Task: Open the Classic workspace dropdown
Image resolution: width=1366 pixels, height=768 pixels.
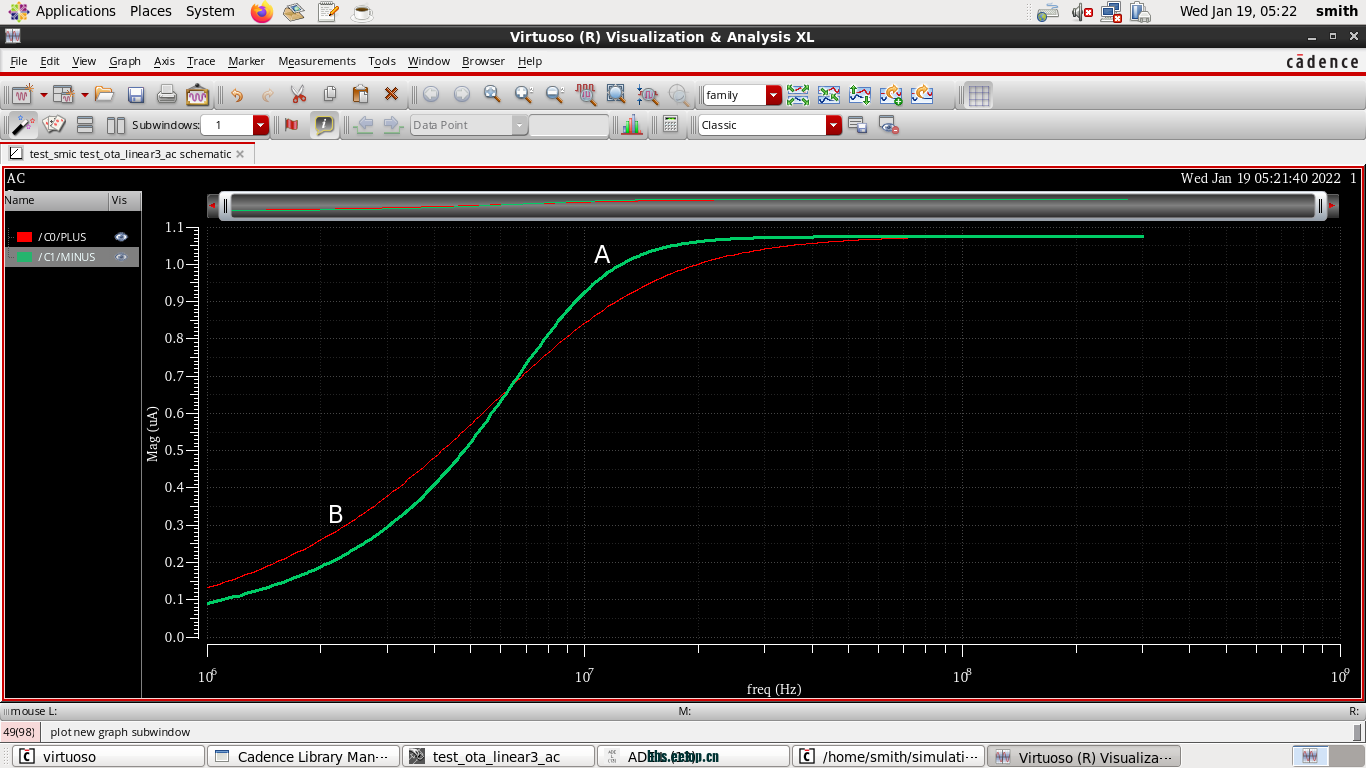Action: pos(833,125)
